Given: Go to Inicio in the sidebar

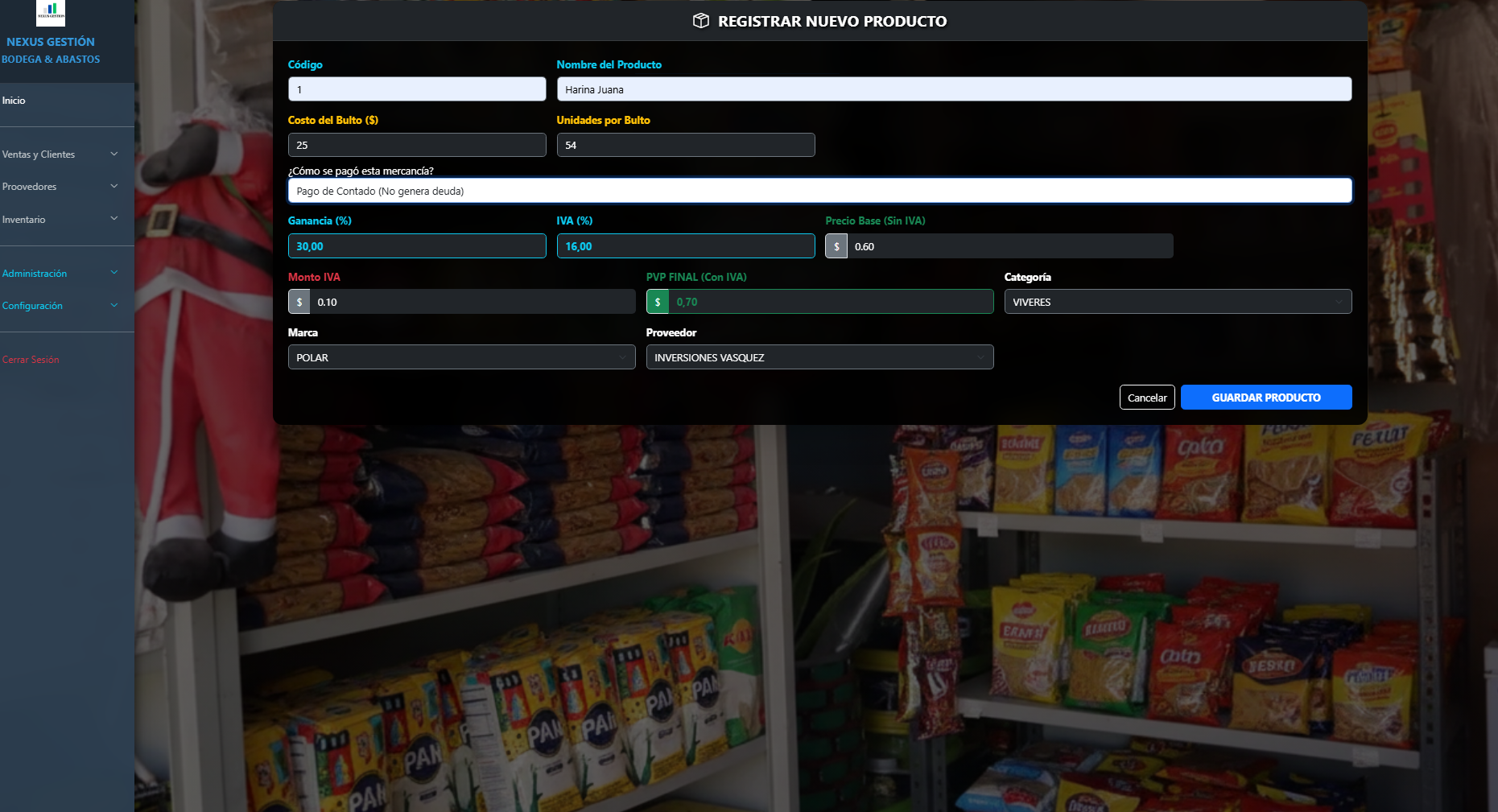Looking at the screenshot, I should [14, 101].
